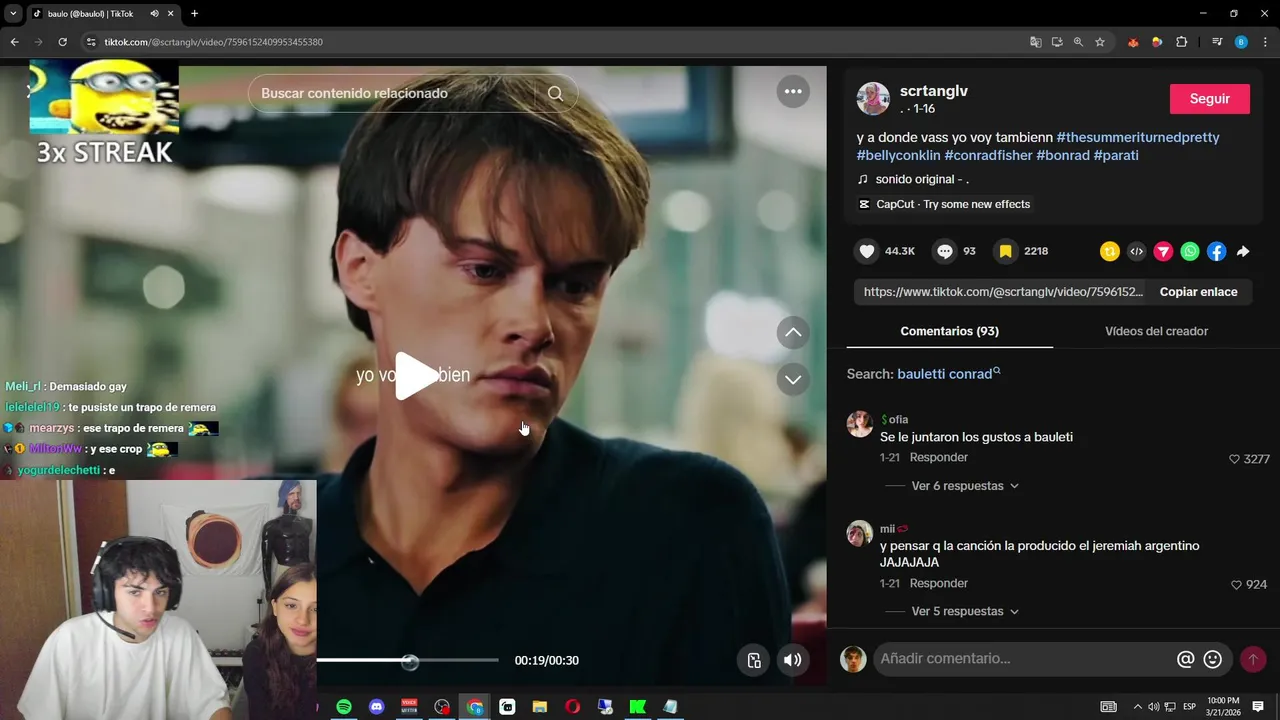Open Opera browser from the taskbar
The image size is (1280, 720).
coord(572,707)
